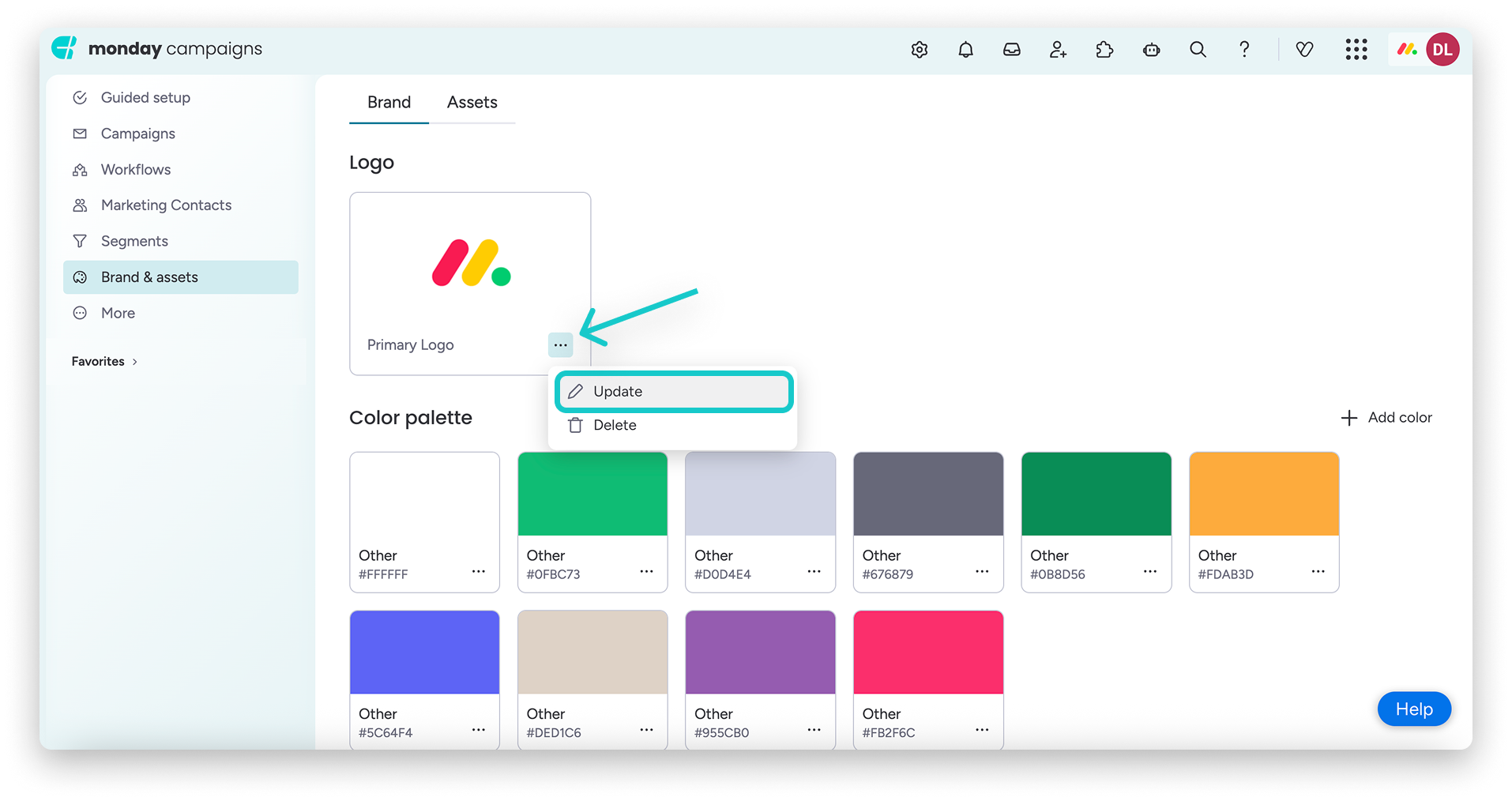Click the Primary Logo image thumbnail
Screen dimensions: 1512x801
[x=471, y=262]
